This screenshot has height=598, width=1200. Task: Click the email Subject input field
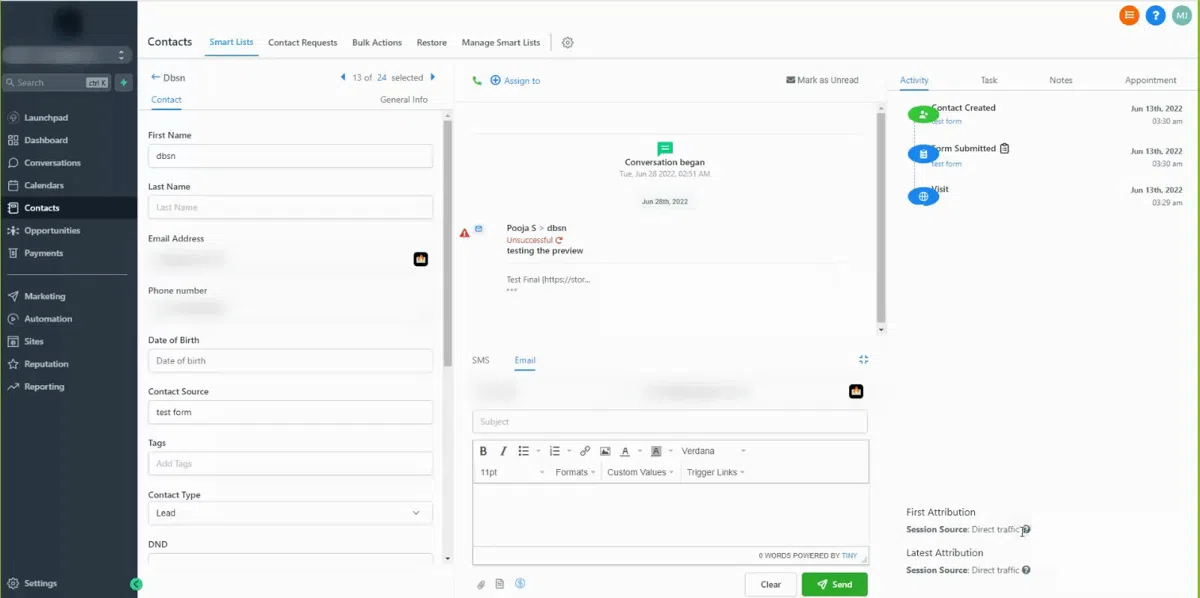(x=670, y=422)
